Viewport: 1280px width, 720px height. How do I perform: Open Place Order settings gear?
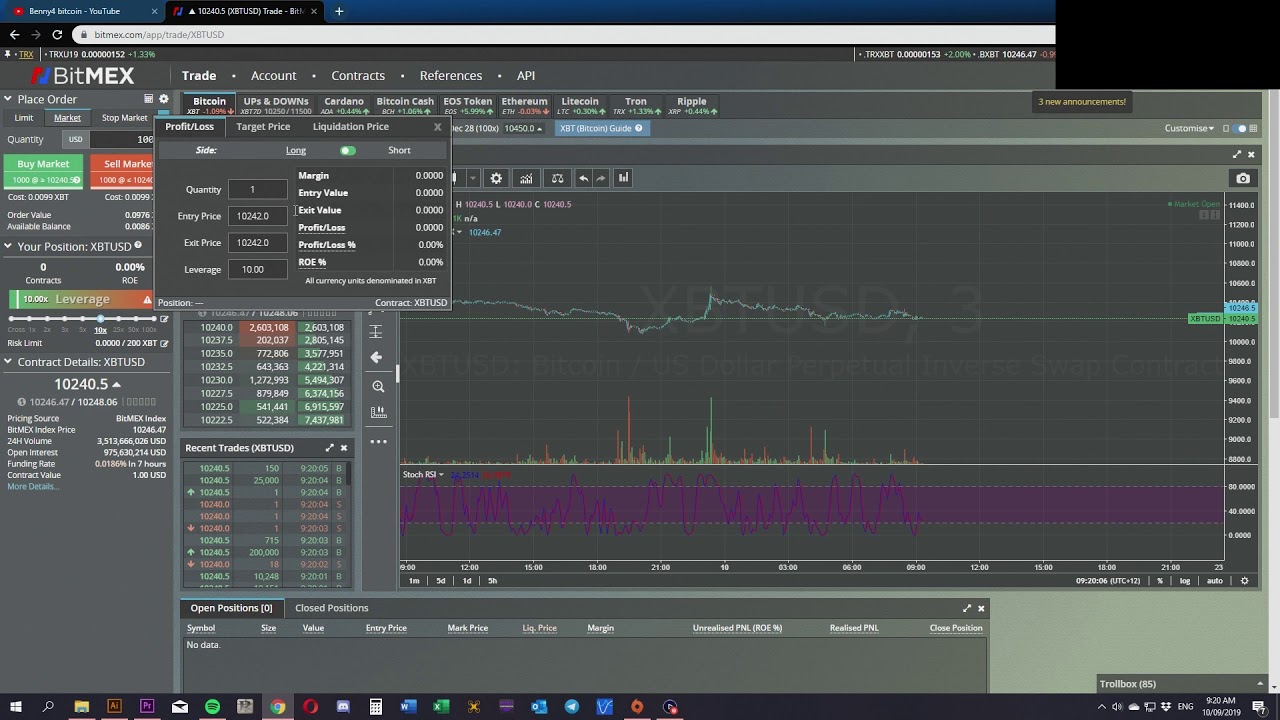[164, 99]
